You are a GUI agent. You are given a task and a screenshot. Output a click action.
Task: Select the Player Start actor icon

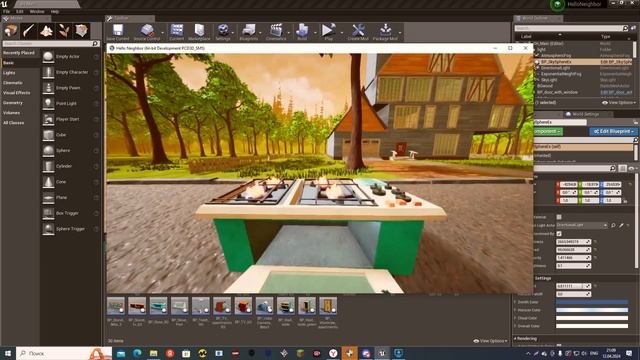tap(48, 119)
